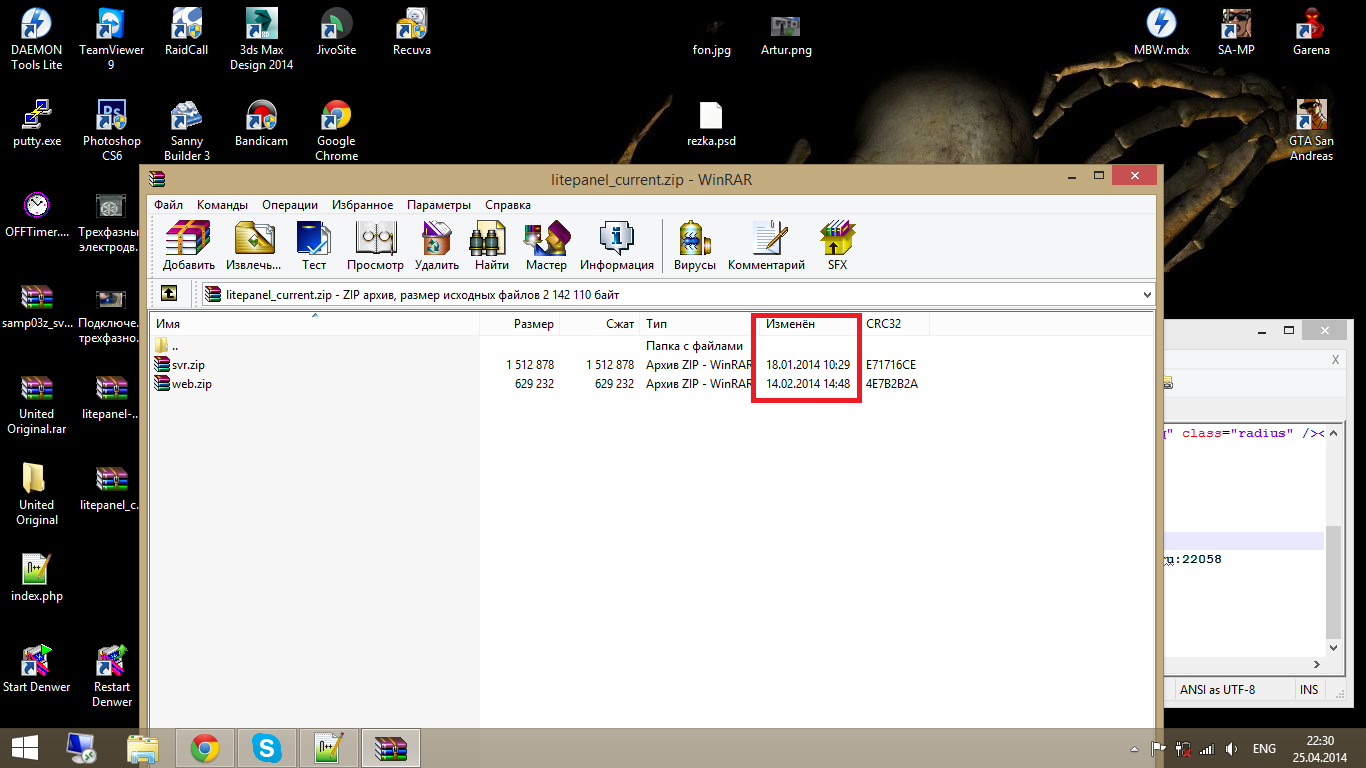Viewport: 1366px width, 768px height.
Task: Click Start Denwer desktop shortcut
Action: click(x=37, y=670)
